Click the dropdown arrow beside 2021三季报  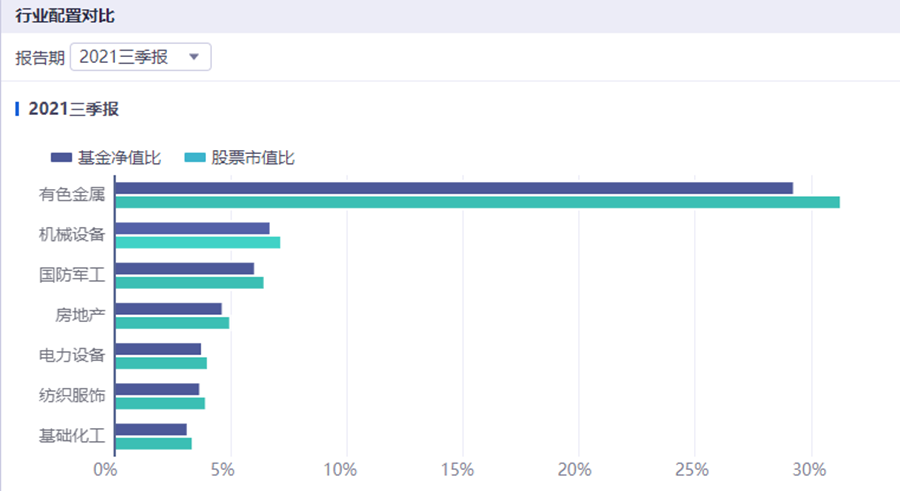click(194, 57)
